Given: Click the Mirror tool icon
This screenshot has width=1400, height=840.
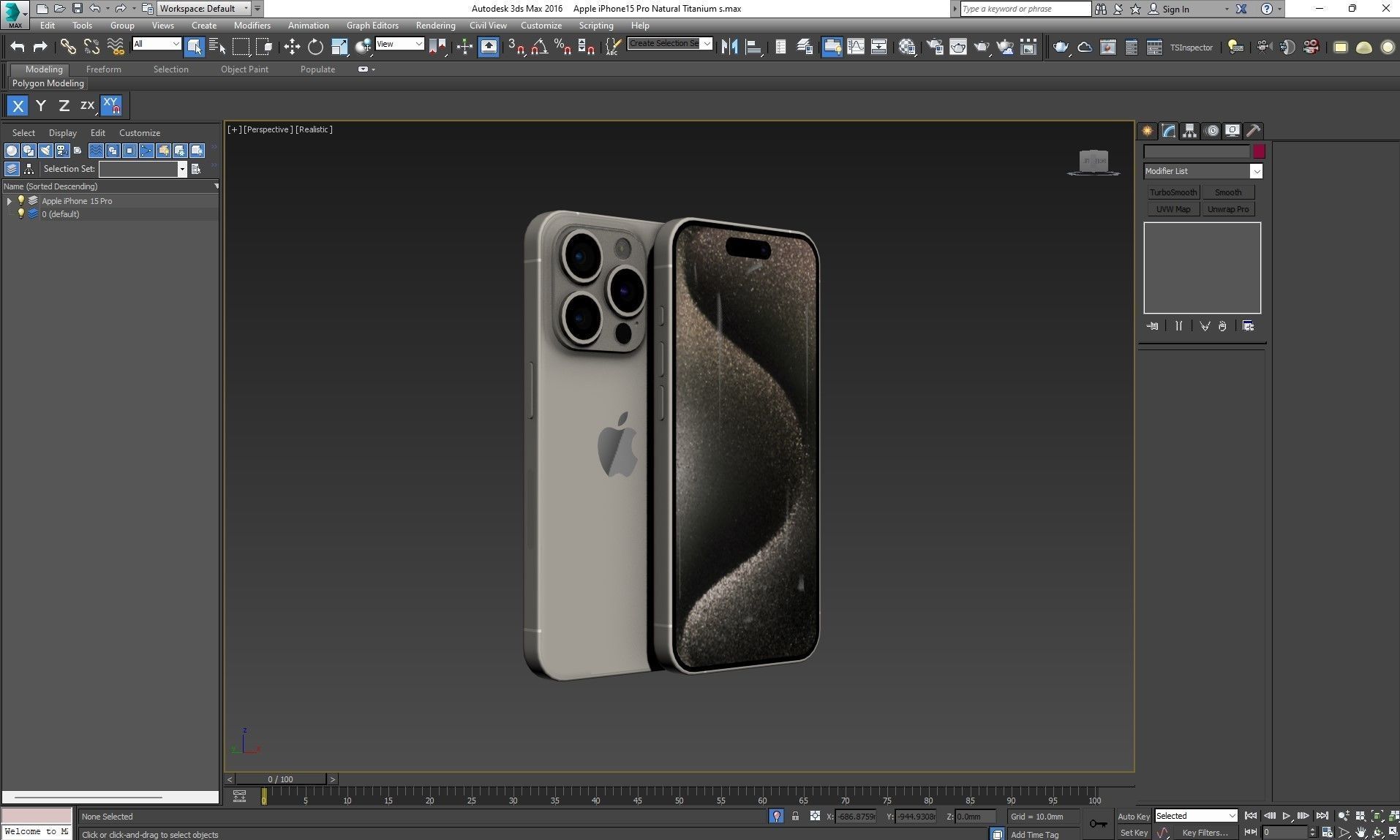Looking at the screenshot, I should [x=729, y=47].
